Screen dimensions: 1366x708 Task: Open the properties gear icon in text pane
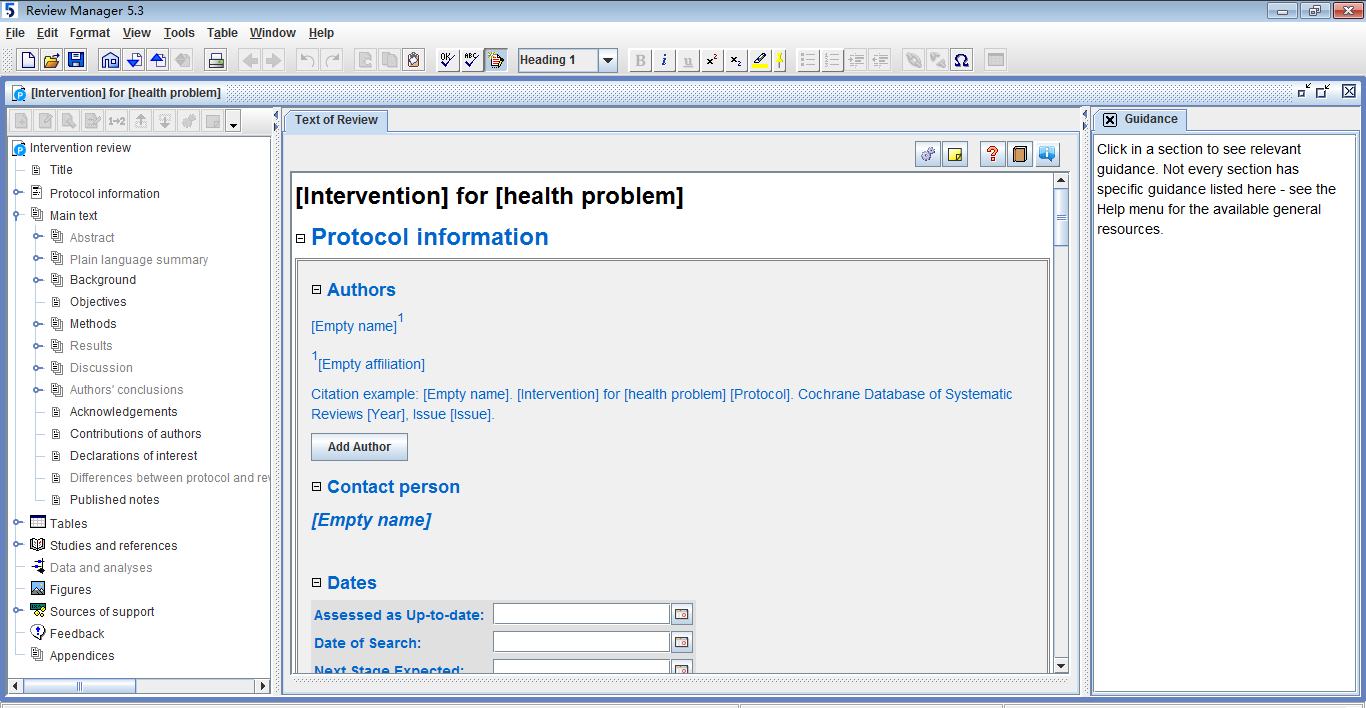pos(928,154)
